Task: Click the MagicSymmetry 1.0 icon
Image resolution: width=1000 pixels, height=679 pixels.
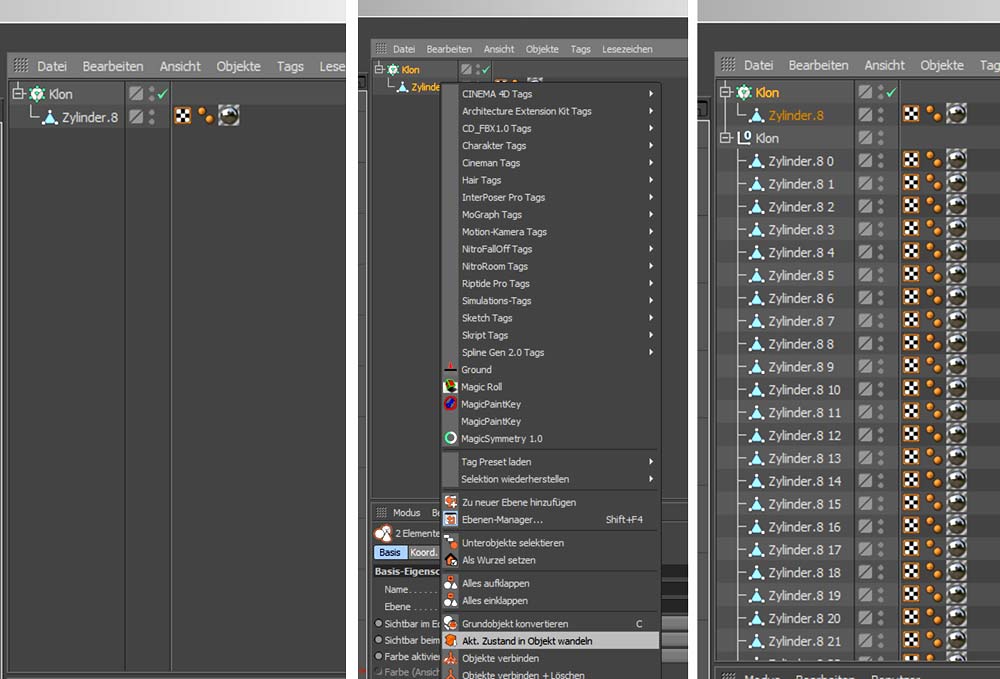Action: [x=450, y=438]
